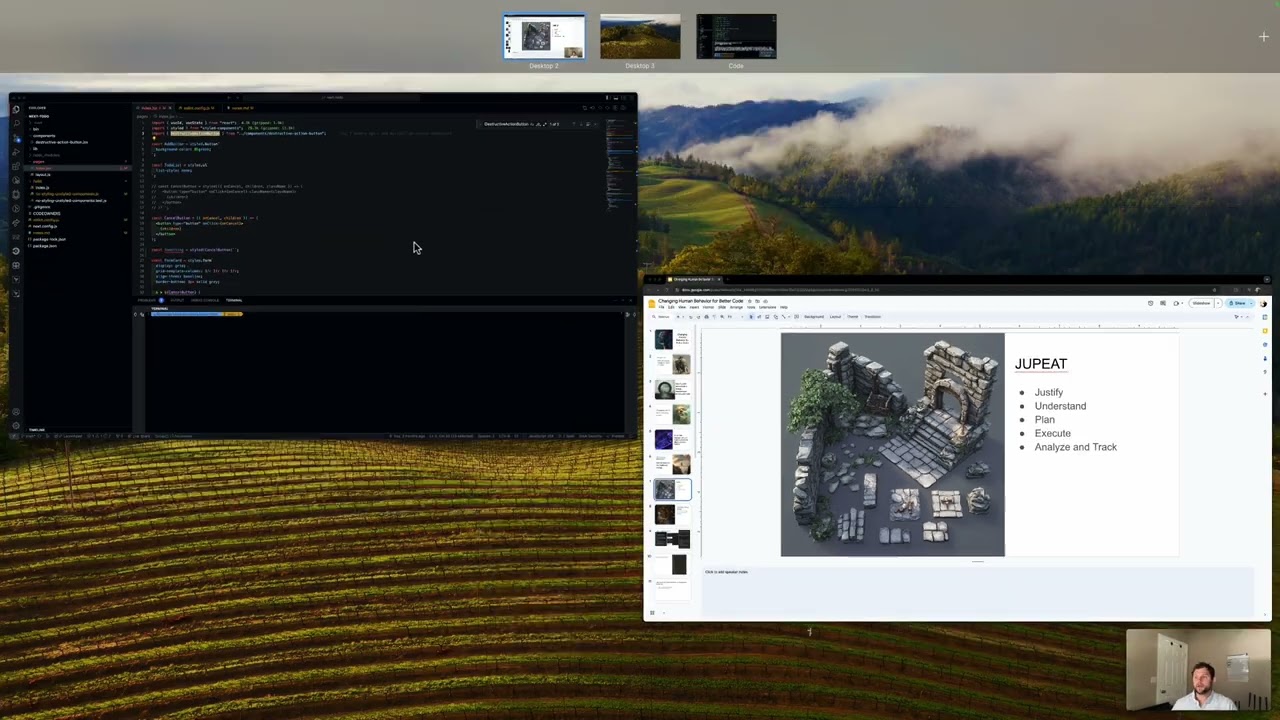Select destructive-action-button.jsx in VS Code explorer
This screenshot has width=1280, height=720.
(62, 142)
